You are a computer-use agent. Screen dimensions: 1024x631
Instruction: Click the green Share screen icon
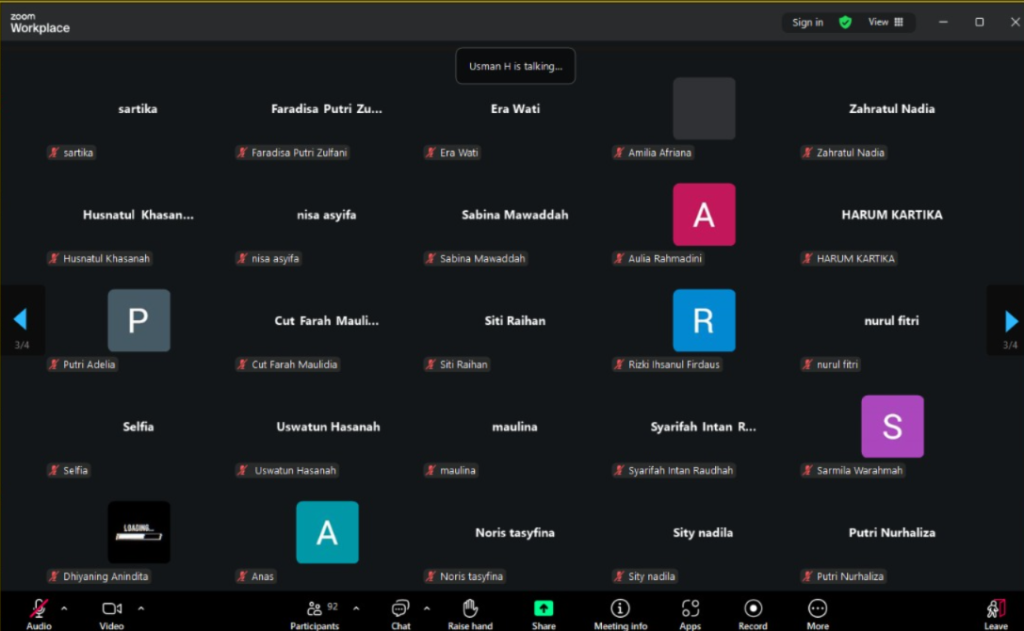543,608
